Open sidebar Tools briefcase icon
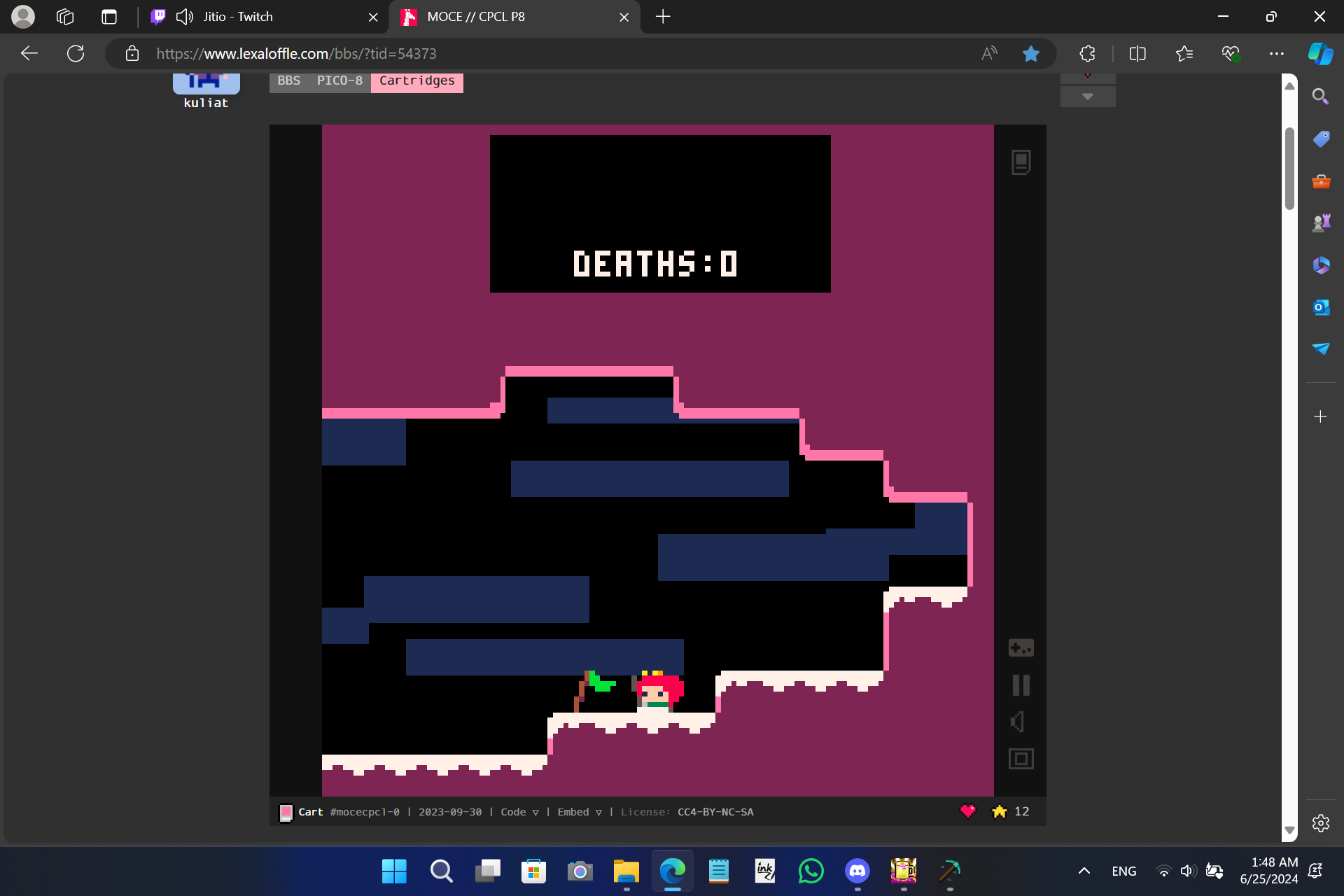The width and height of the screenshot is (1344, 896). (x=1320, y=181)
